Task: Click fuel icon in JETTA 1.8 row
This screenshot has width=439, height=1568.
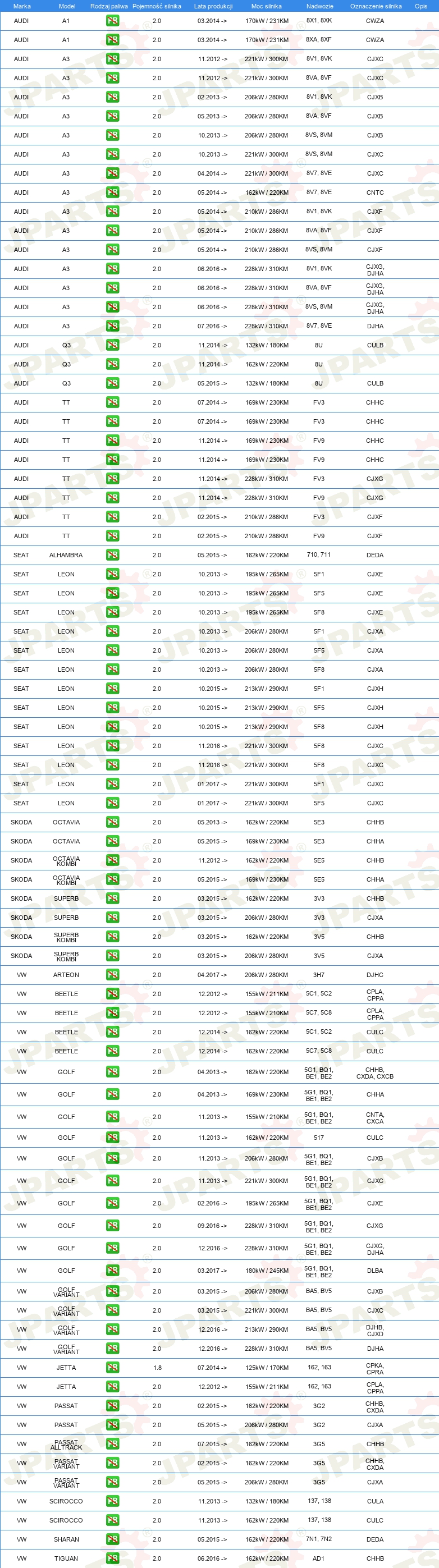Action: [x=113, y=1368]
